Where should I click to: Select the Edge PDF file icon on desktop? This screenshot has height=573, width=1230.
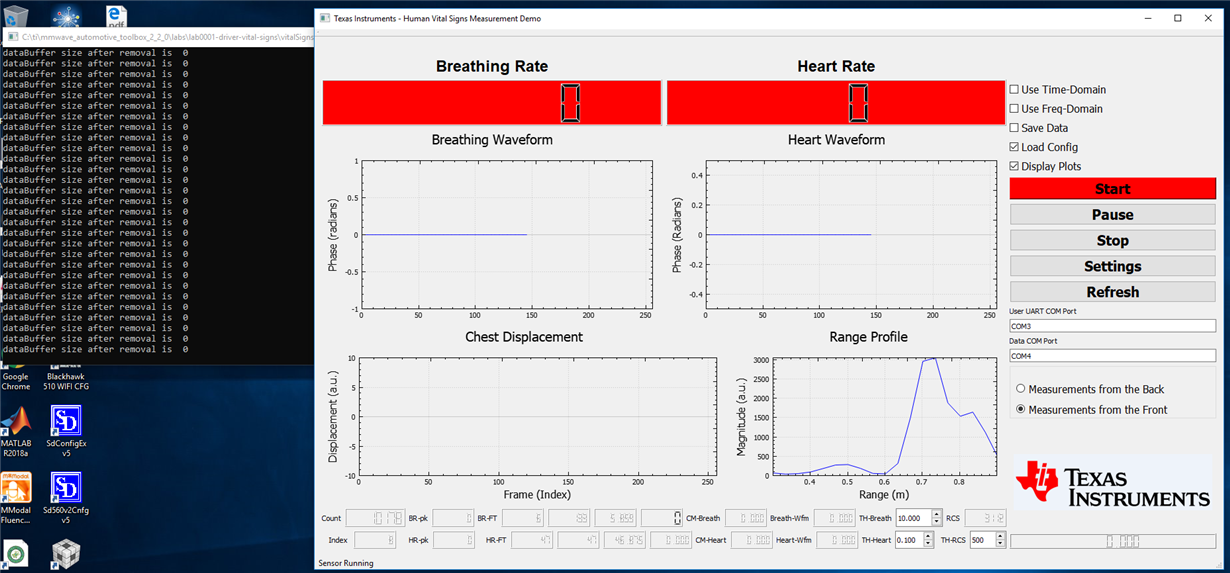(x=115, y=14)
